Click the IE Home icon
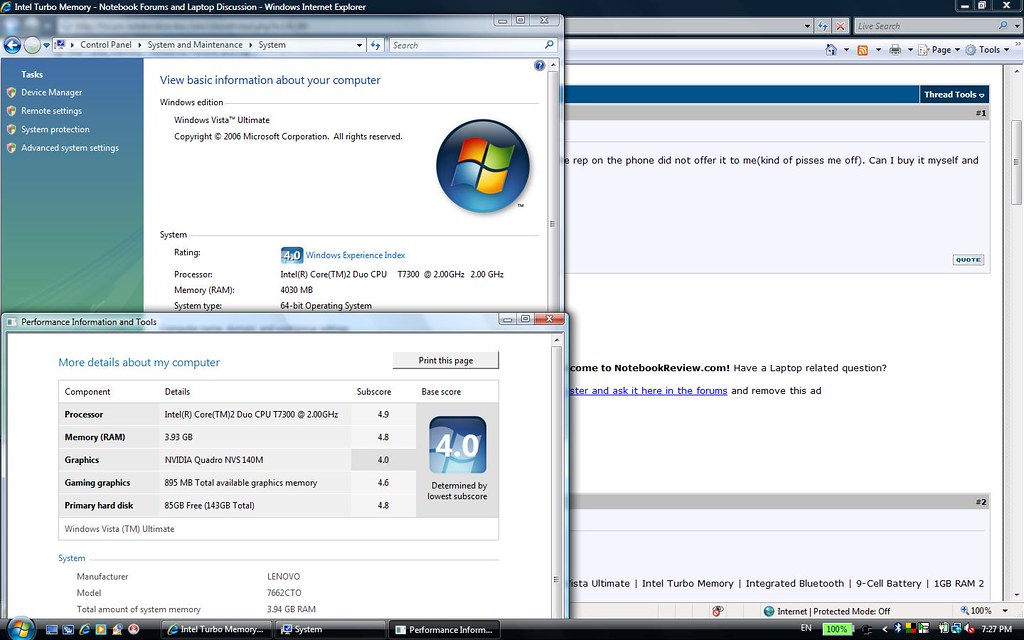This screenshot has height=640, width=1024. [x=831, y=50]
